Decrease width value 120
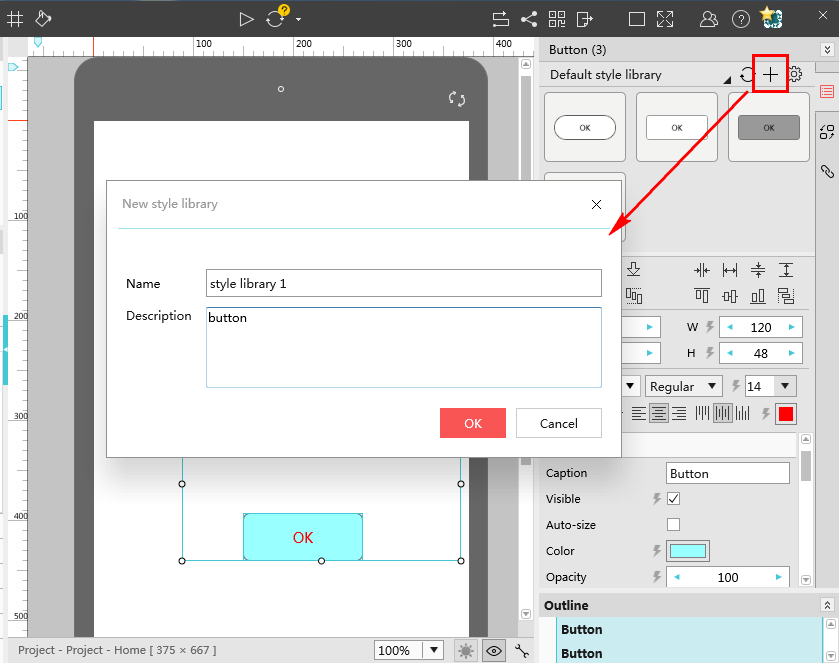Screen dimensions: 839x663 [x=730, y=327]
